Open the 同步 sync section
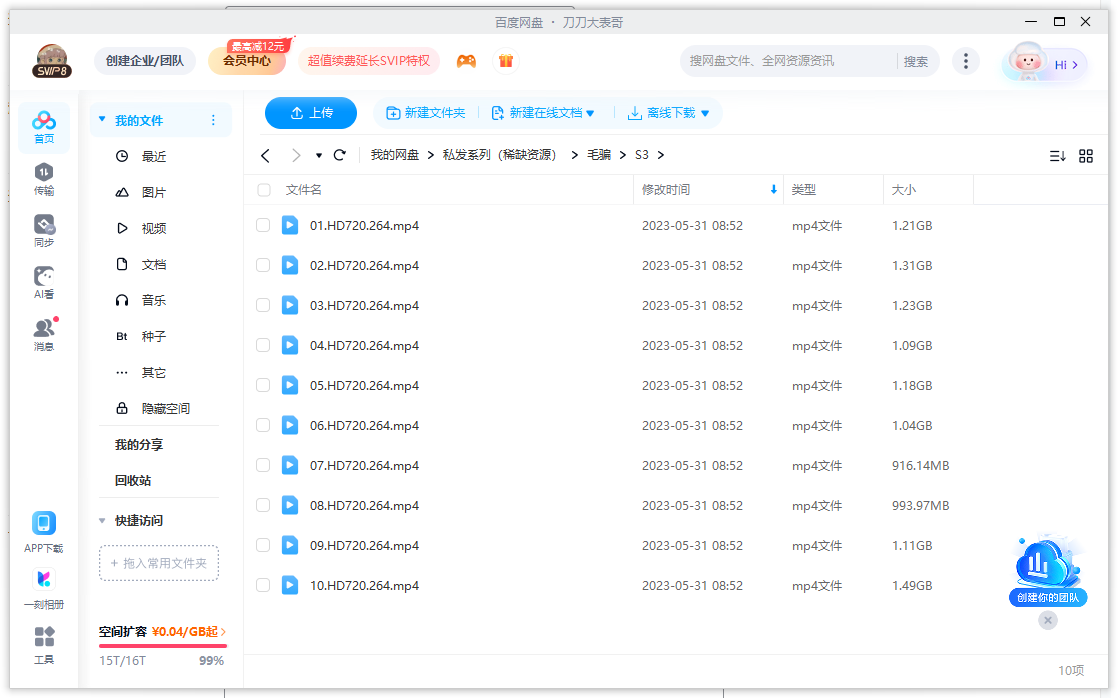Viewport: 1118px width, 698px height. pos(43,231)
